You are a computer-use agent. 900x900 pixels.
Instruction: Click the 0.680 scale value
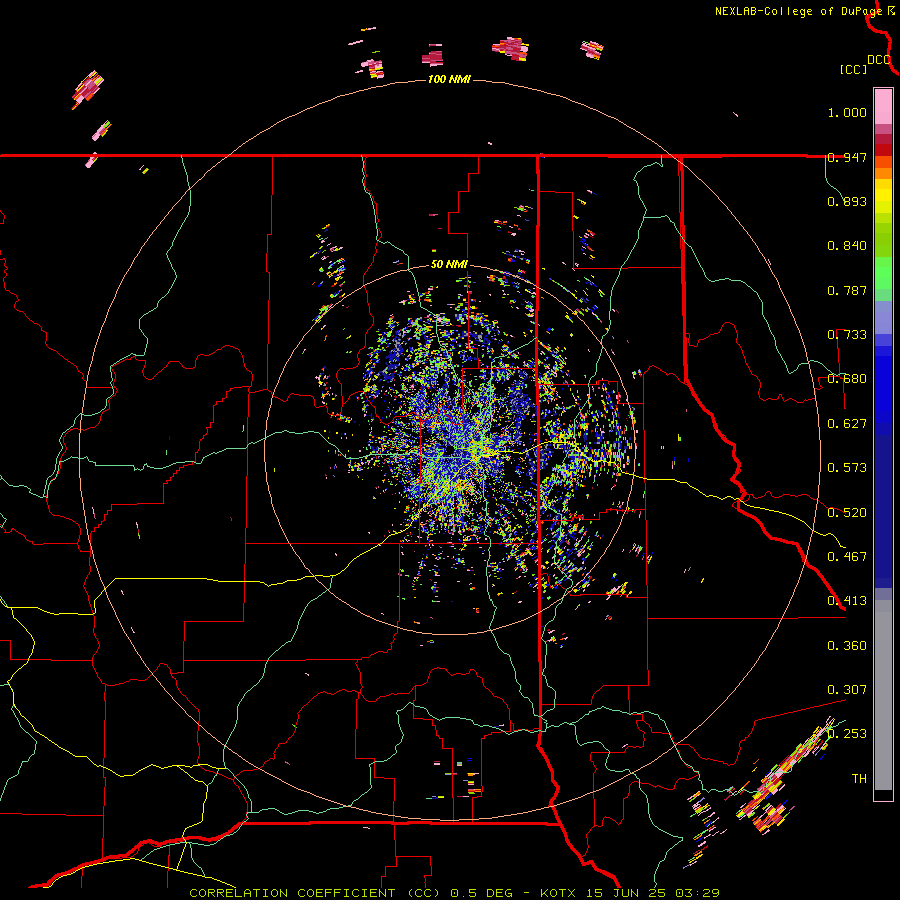pyautogui.click(x=847, y=379)
